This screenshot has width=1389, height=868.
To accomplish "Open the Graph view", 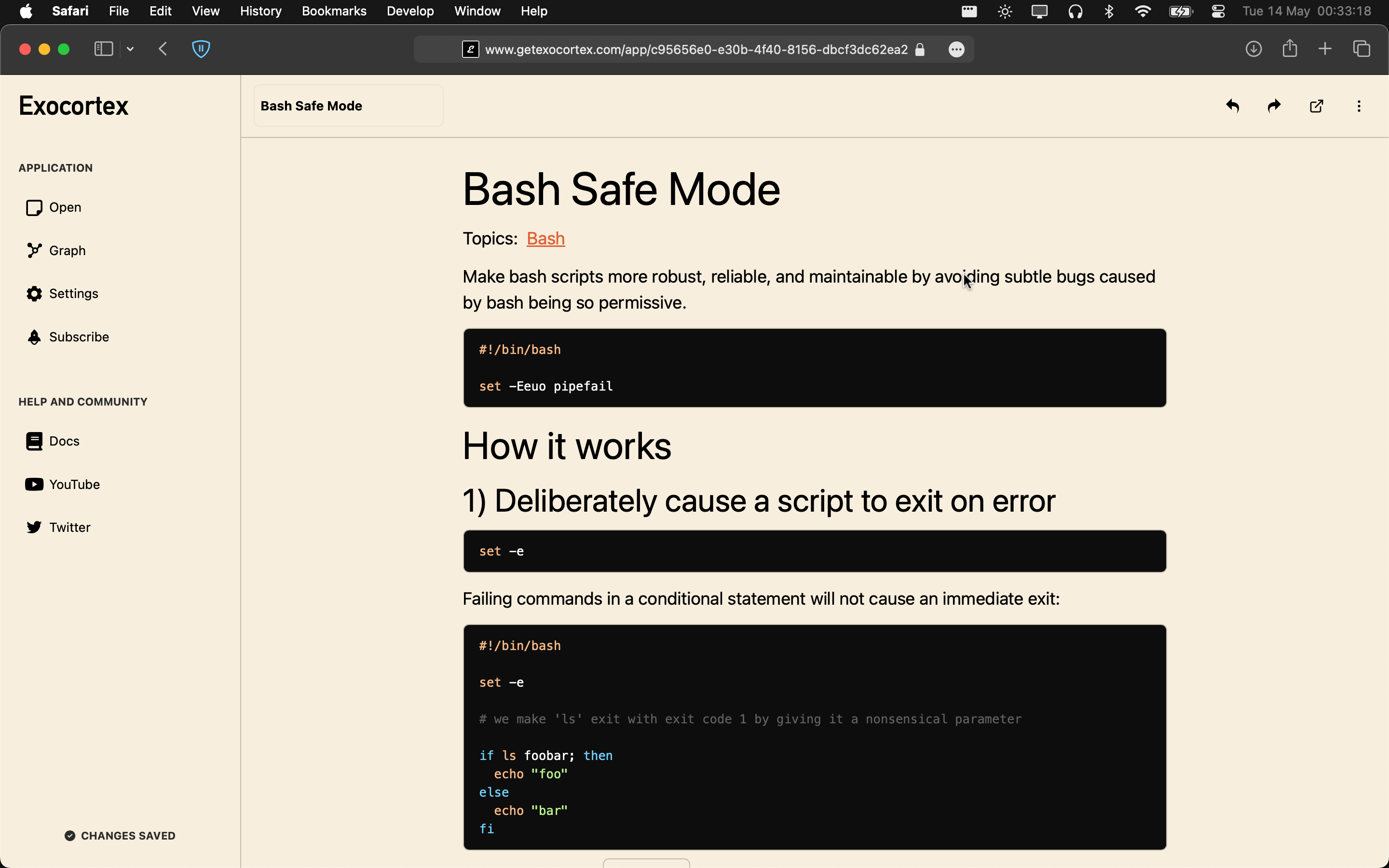I will [55, 250].
